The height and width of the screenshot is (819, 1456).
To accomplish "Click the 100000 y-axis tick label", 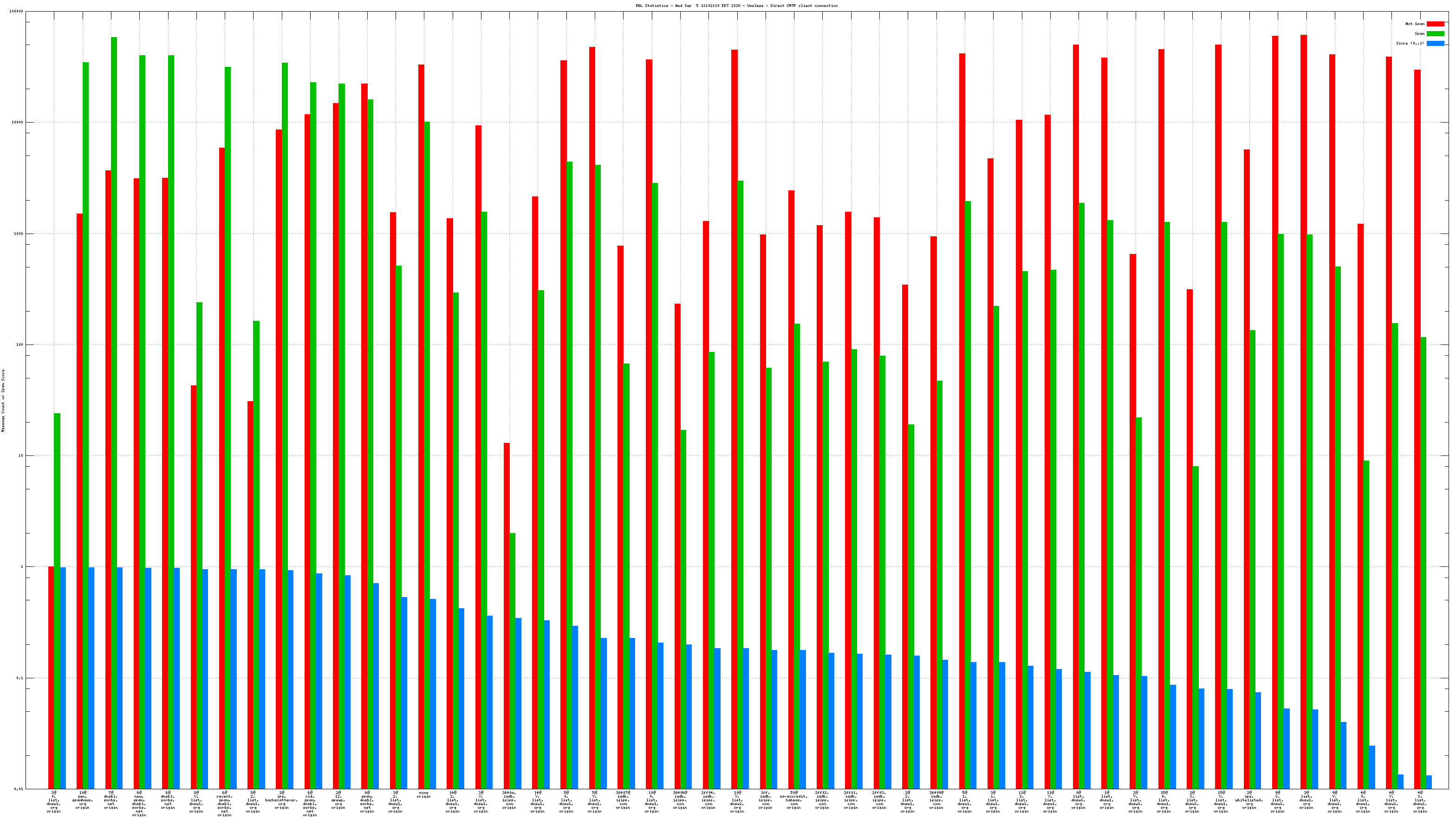I will (17, 11).
